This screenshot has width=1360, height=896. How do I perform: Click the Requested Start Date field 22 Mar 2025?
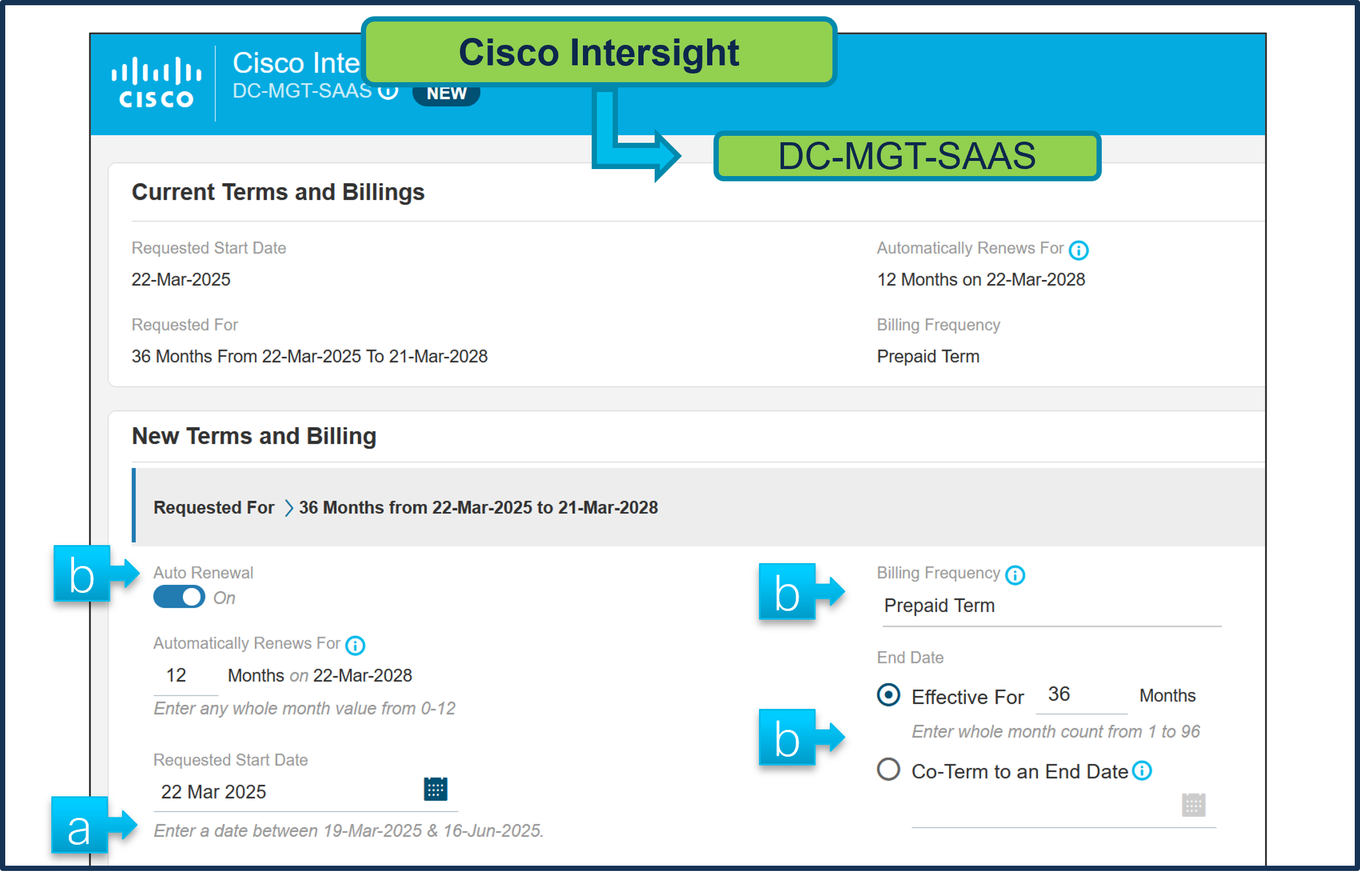[286, 792]
